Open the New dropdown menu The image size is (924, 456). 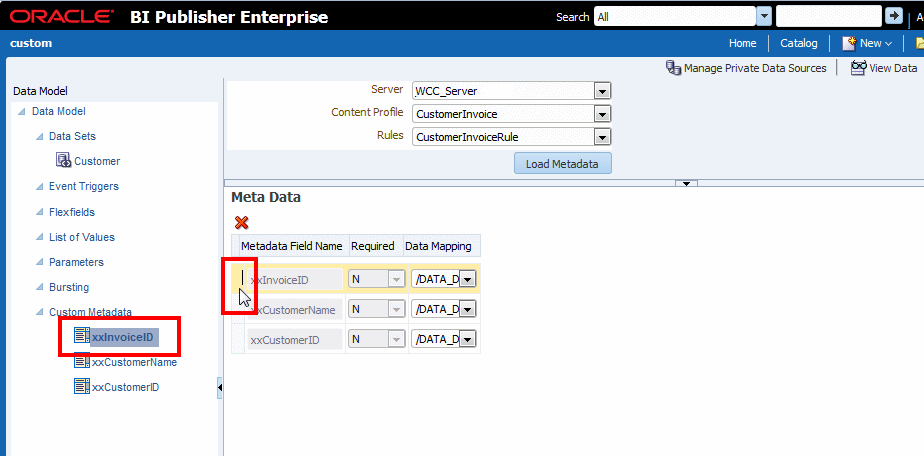(875, 43)
